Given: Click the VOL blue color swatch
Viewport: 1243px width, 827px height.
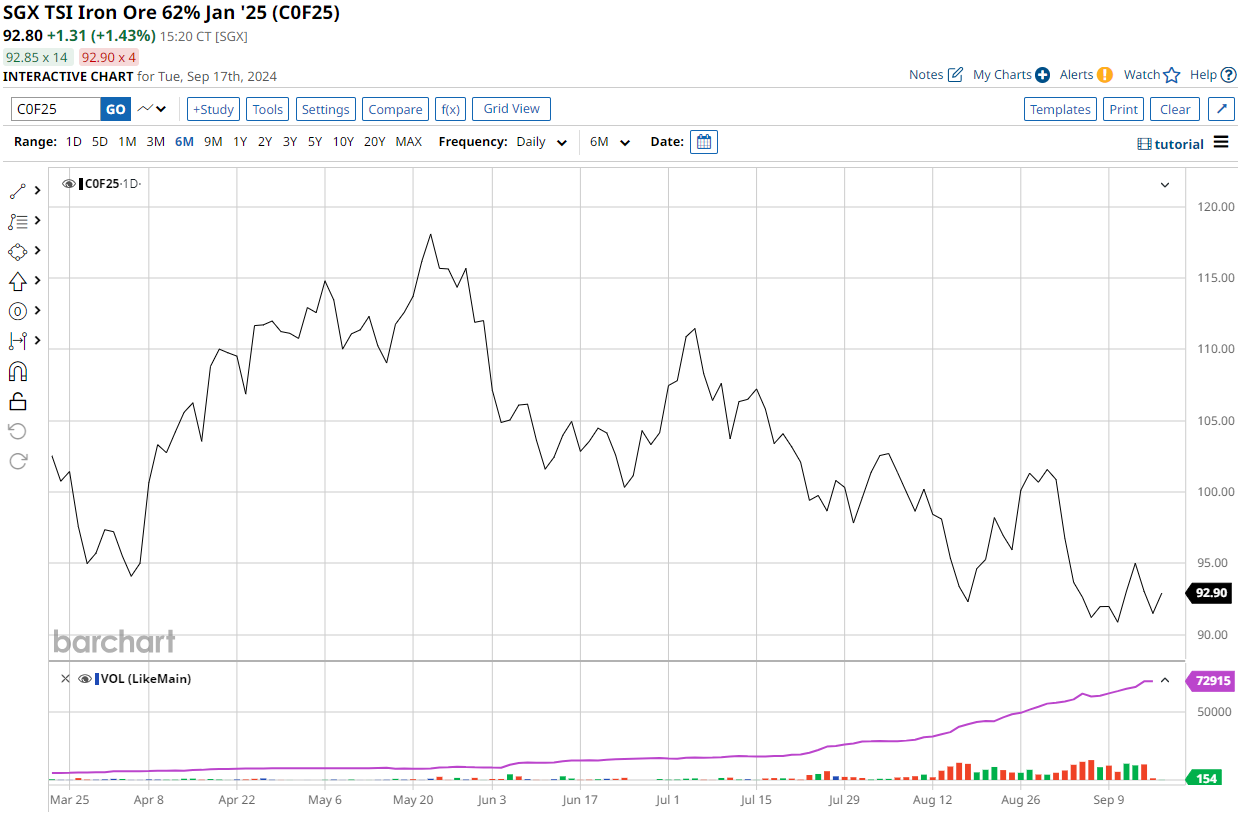Looking at the screenshot, I should (97, 678).
